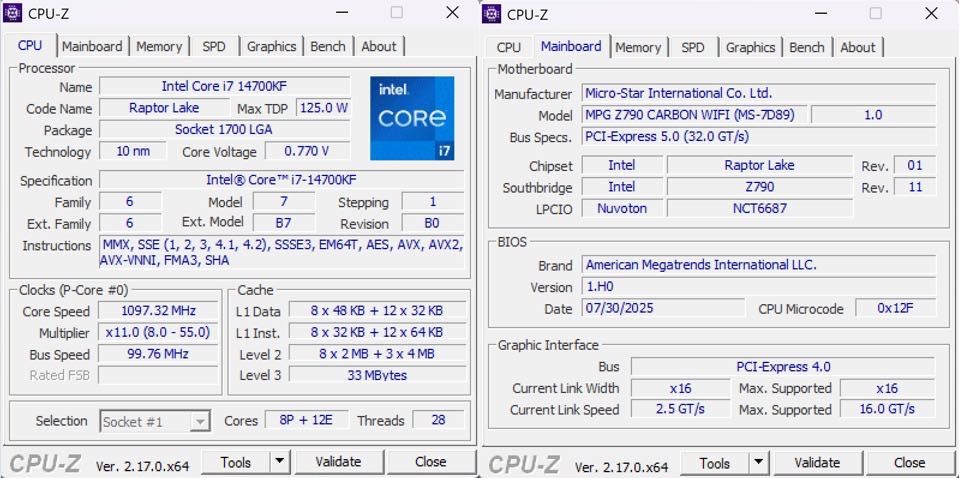Click the 10 nm technology value
960x478 pixels.
pyautogui.click(x=133, y=151)
